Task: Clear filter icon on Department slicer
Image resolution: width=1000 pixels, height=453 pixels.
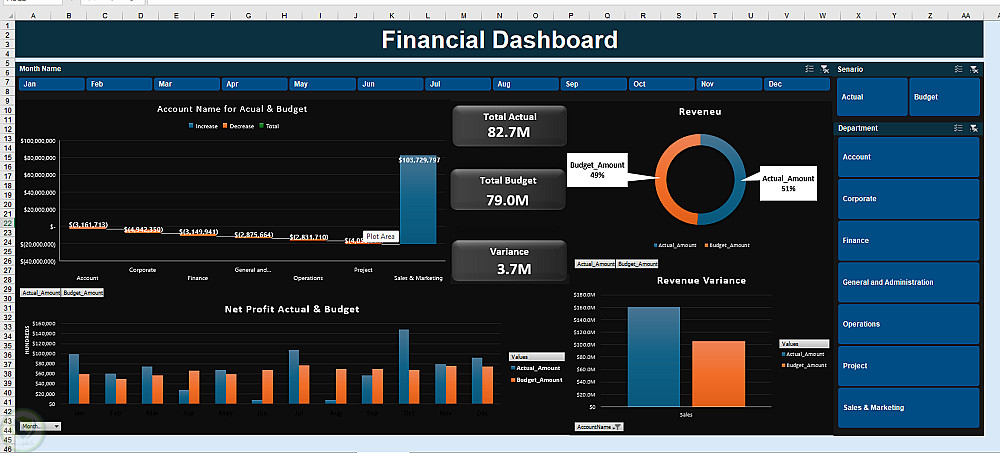Action: pyautogui.click(x=973, y=128)
